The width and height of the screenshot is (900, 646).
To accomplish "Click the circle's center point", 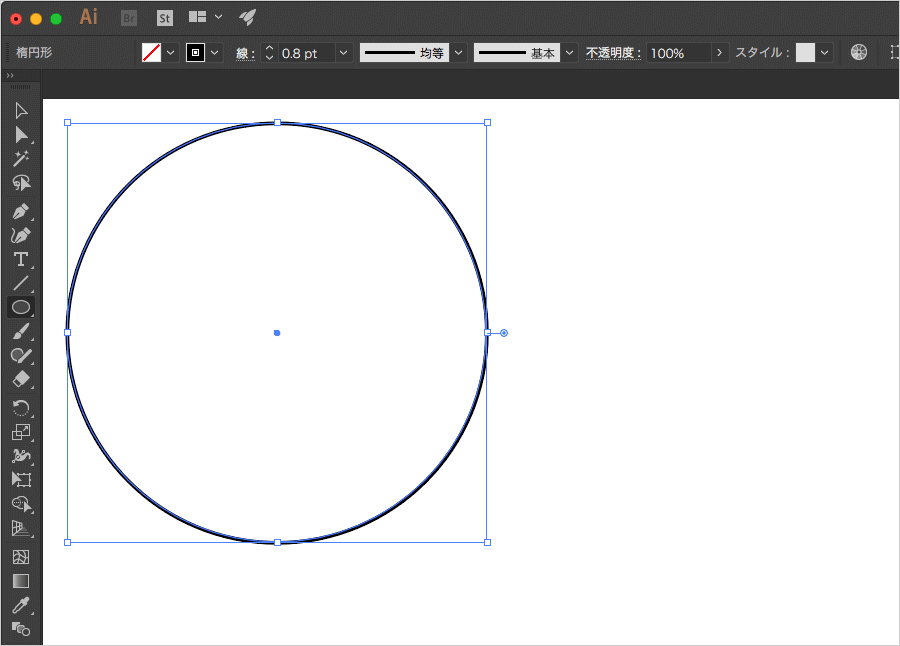I will coord(277,332).
